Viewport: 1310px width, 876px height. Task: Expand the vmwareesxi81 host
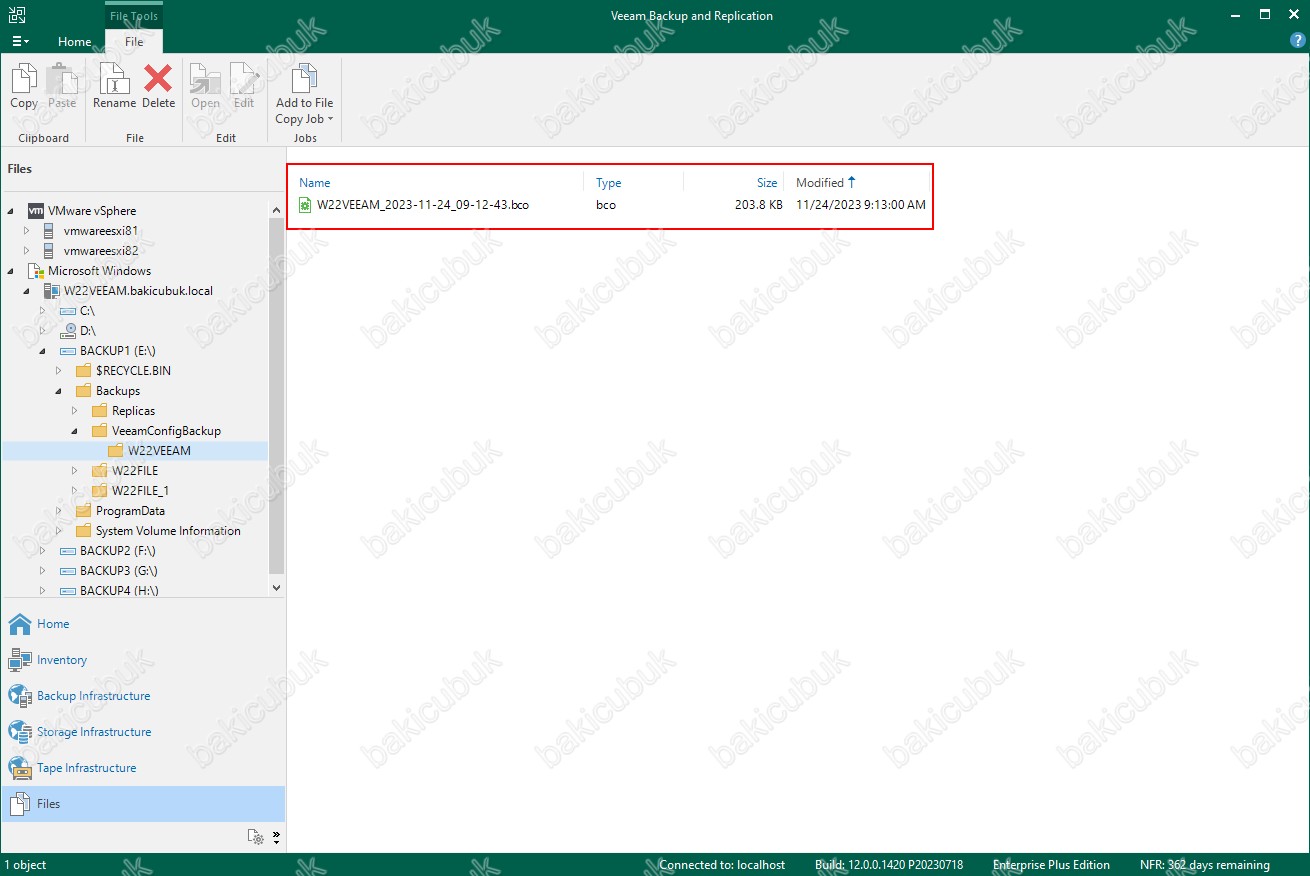click(27, 231)
